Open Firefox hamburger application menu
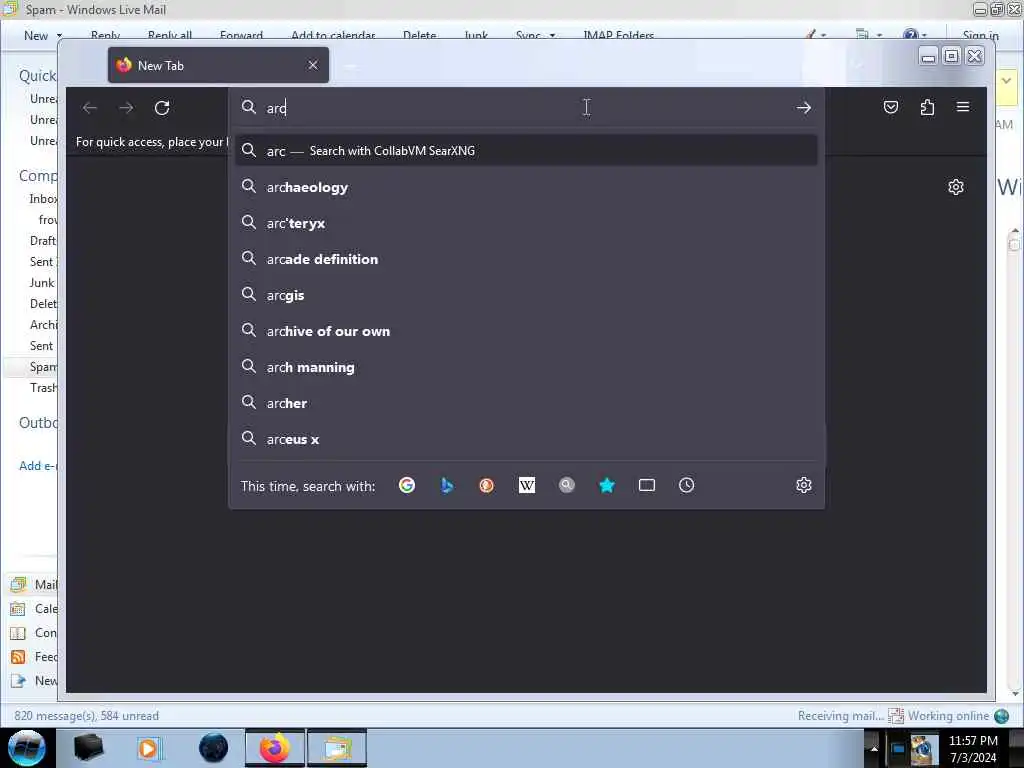The image size is (1024, 768). (x=963, y=107)
